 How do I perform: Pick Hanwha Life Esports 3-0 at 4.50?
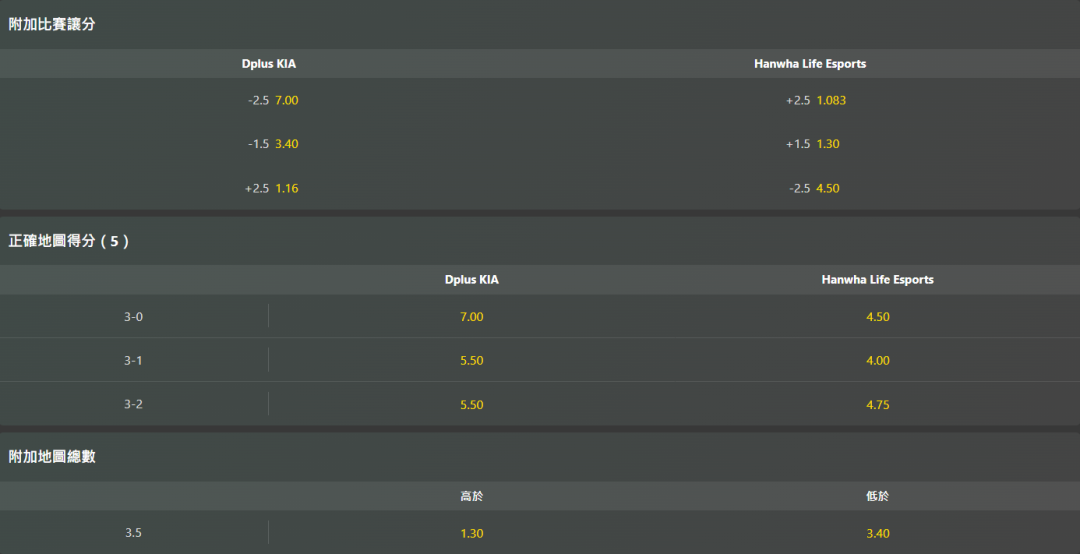click(878, 316)
